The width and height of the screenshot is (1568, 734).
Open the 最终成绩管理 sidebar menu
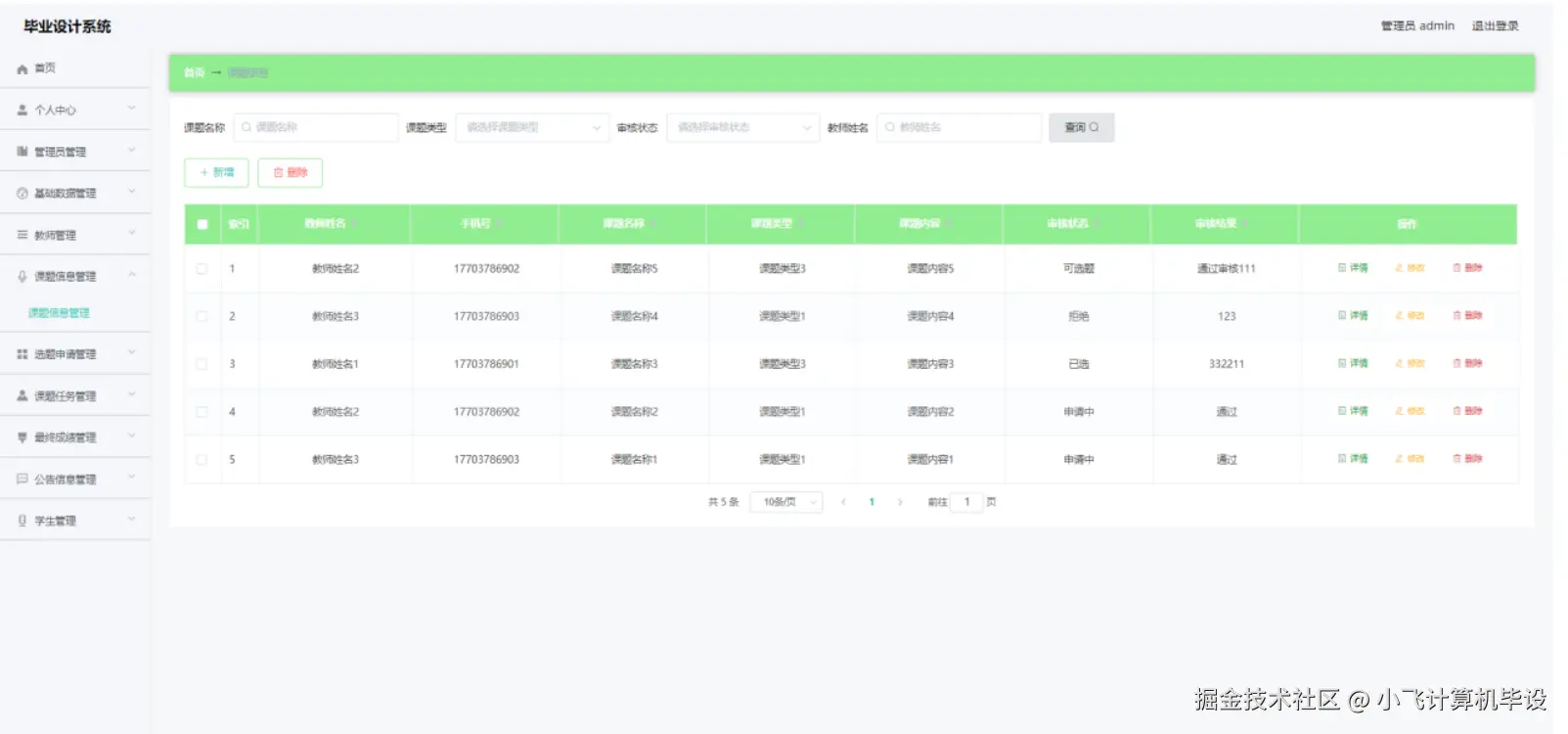(x=75, y=437)
